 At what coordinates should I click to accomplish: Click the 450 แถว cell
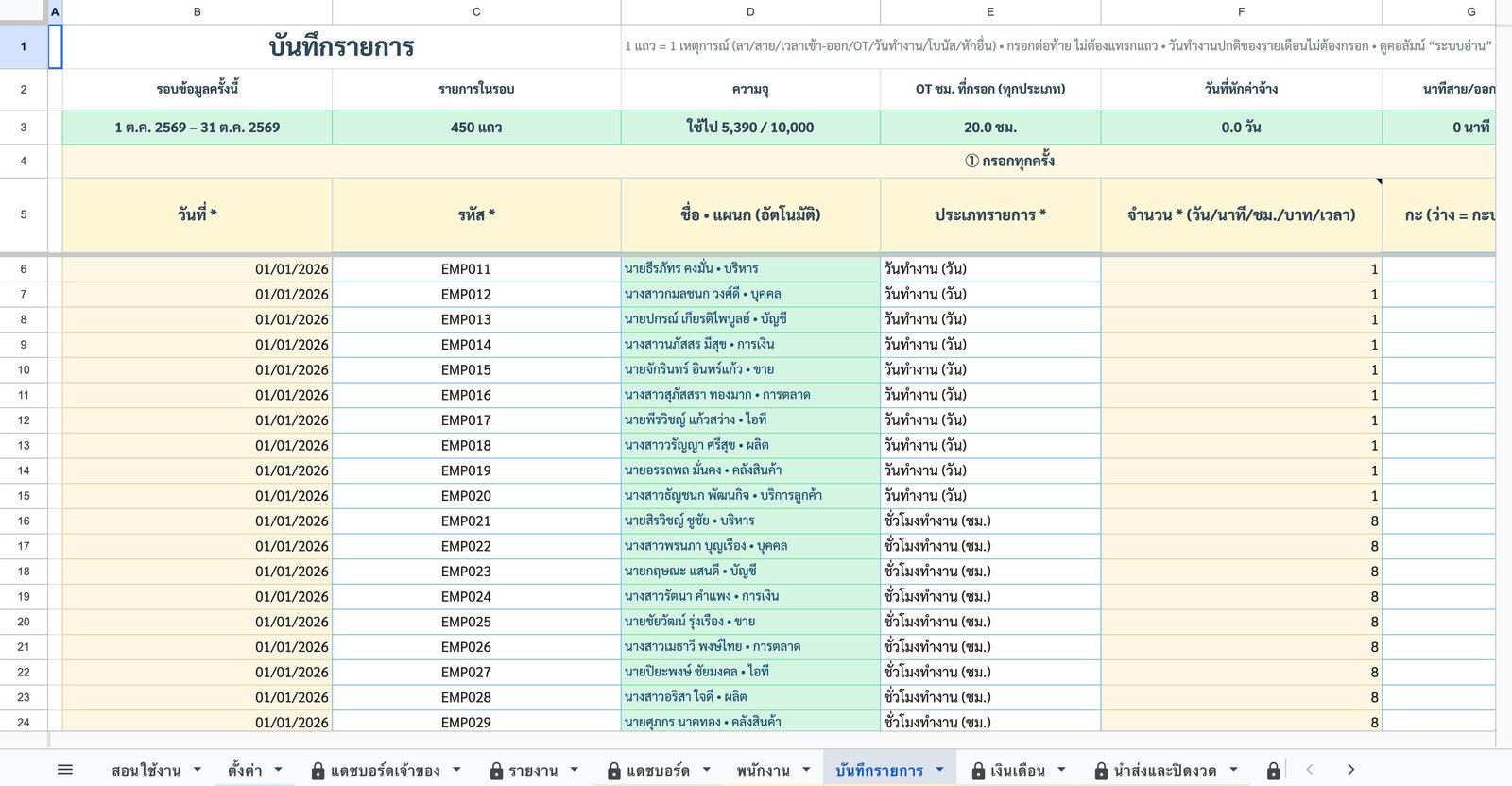click(x=476, y=128)
